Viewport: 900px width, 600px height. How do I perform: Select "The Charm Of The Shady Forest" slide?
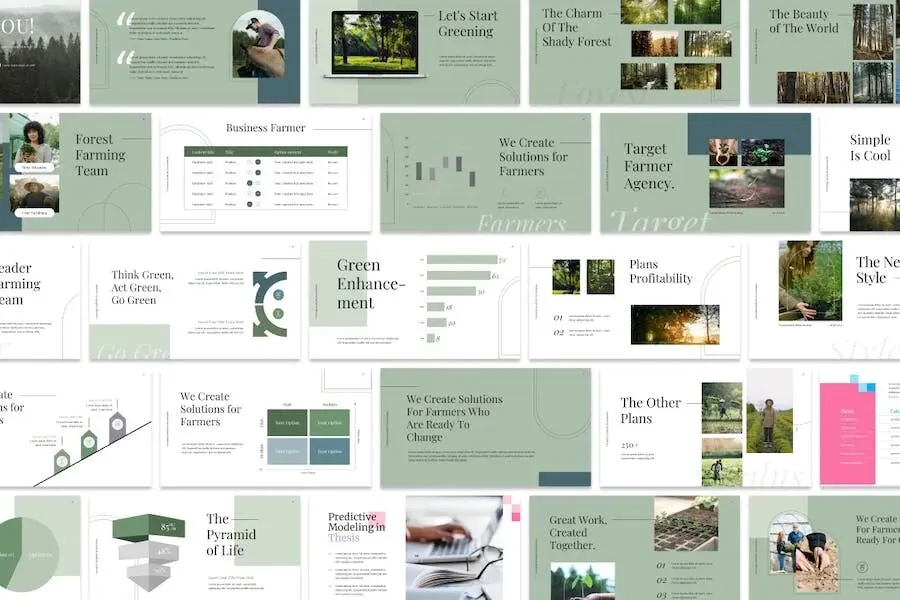pos(634,52)
